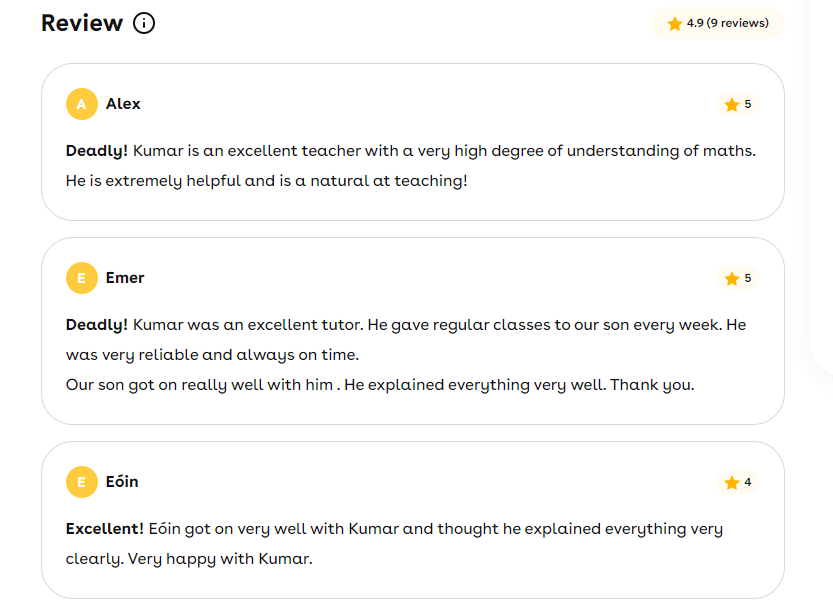Click the info icon beside Review heading

pyautogui.click(x=144, y=23)
